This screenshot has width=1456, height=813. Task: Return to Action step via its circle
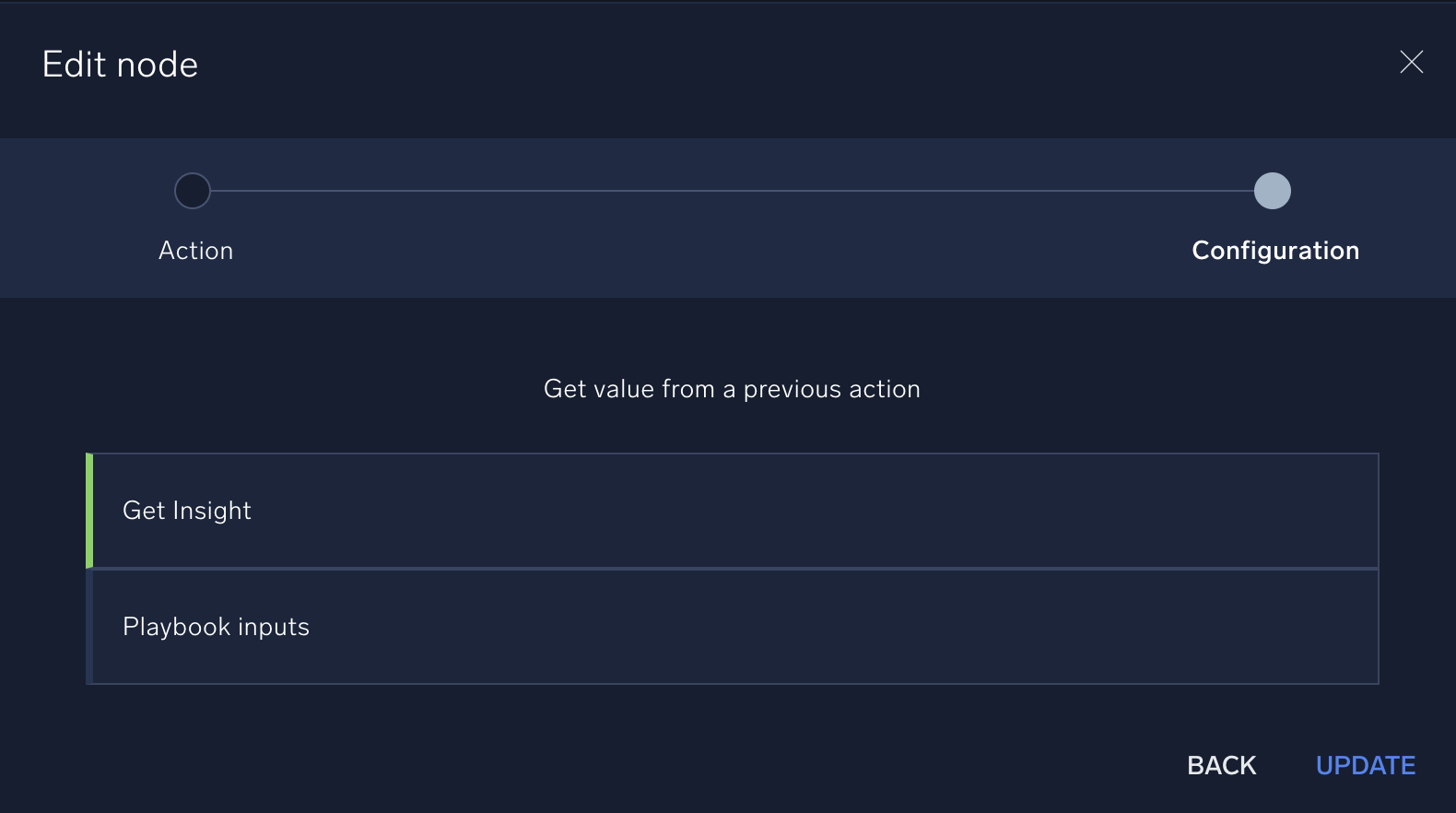(x=192, y=191)
